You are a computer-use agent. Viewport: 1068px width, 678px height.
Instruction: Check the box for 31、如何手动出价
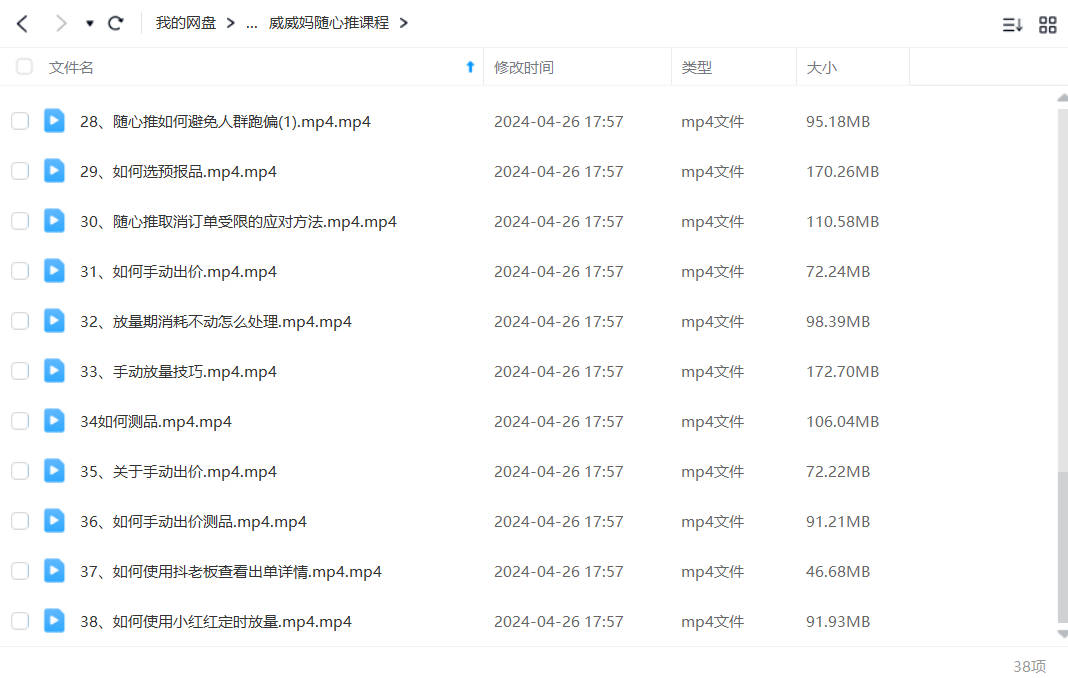20,271
